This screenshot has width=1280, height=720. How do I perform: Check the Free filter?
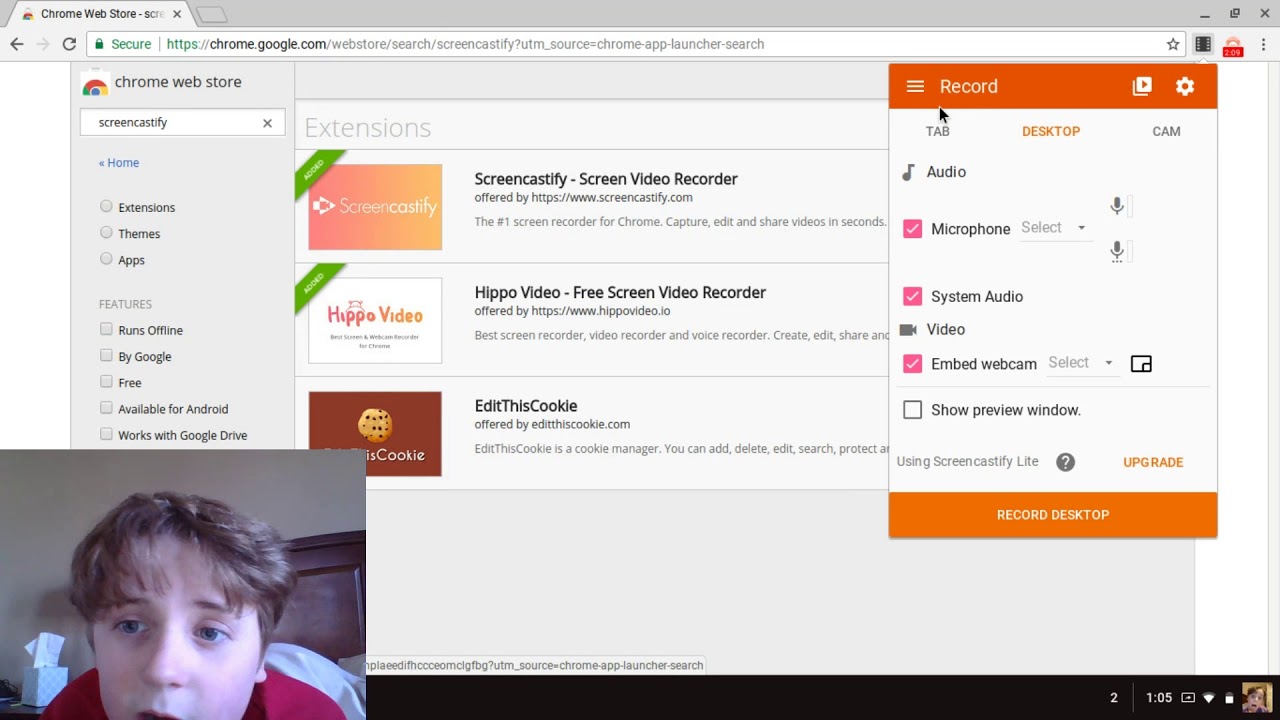[x=106, y=381]
